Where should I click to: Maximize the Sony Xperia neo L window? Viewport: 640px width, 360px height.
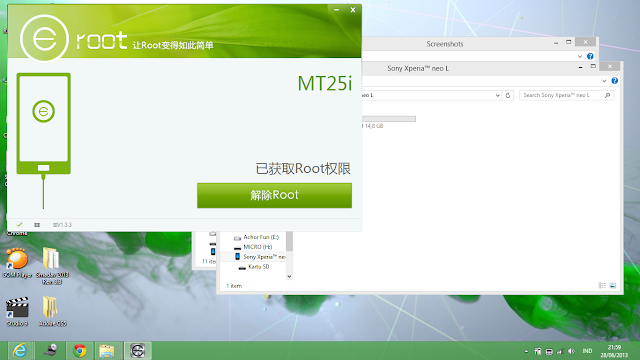click(593, 67)
